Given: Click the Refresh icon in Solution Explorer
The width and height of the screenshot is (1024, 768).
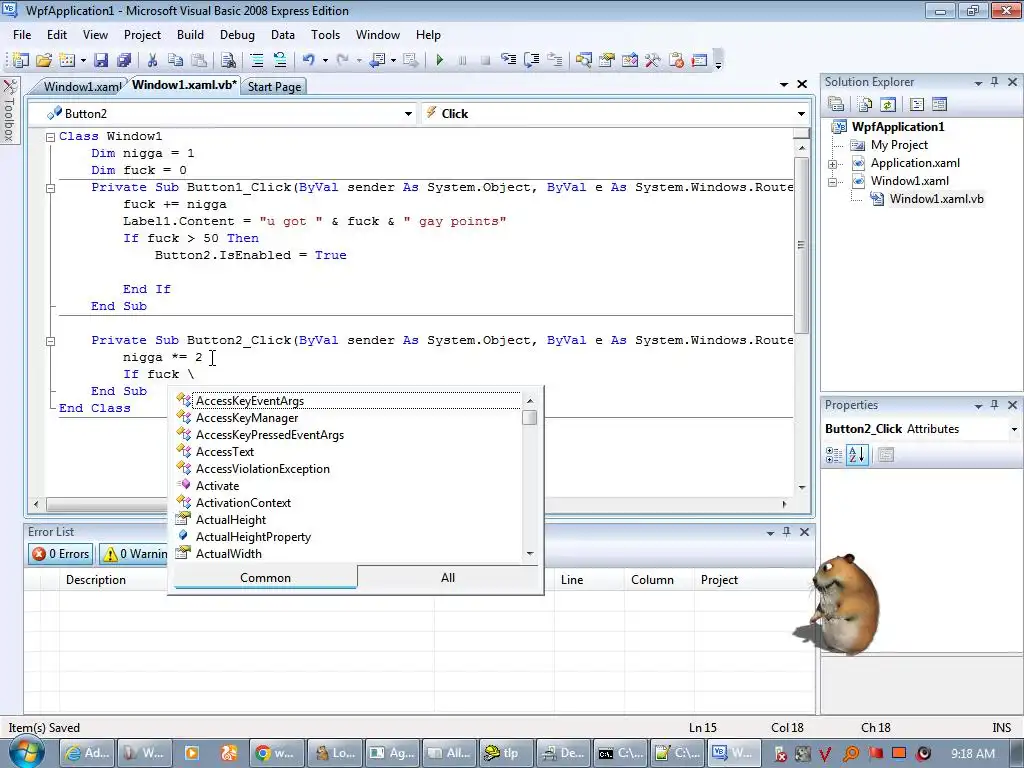Looking at the screenshot, I should click(x=888, y=104).
